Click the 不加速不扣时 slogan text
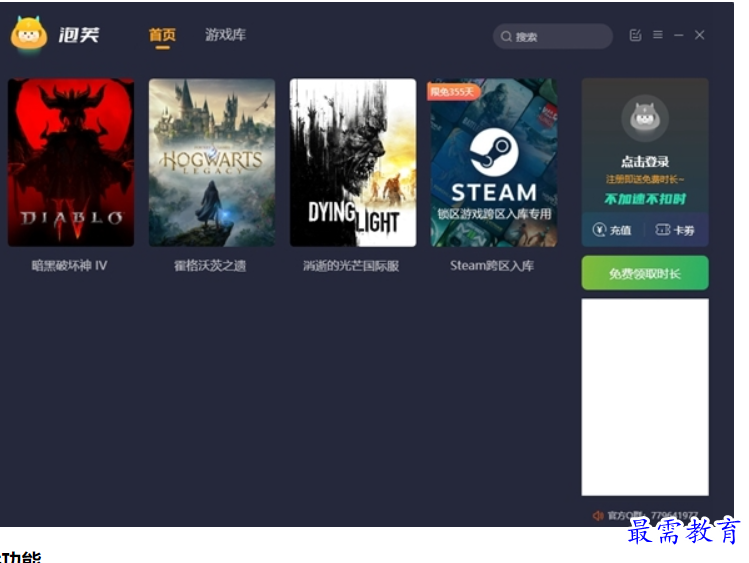 pyautogui.click(x=645, y=199)
